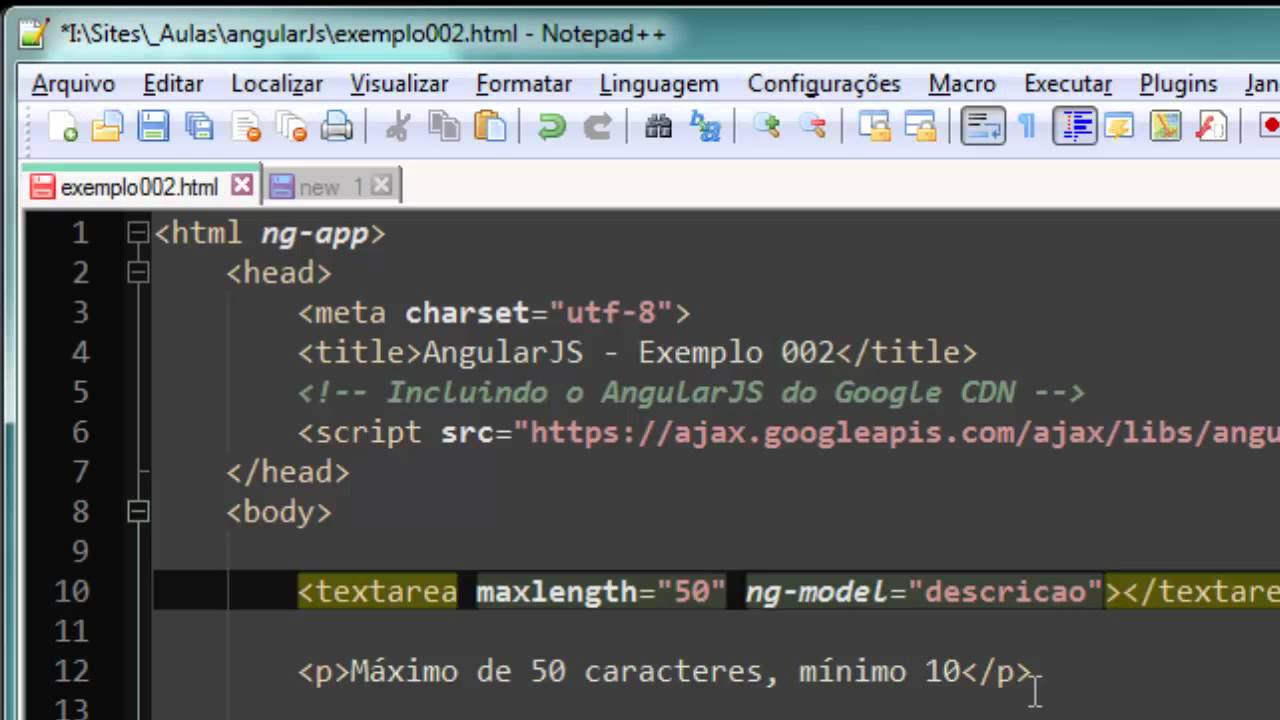Click the Redo arrow icon
Image resolution: width=1280 pixels, height=720 pixels.
(x=597, y=127)
